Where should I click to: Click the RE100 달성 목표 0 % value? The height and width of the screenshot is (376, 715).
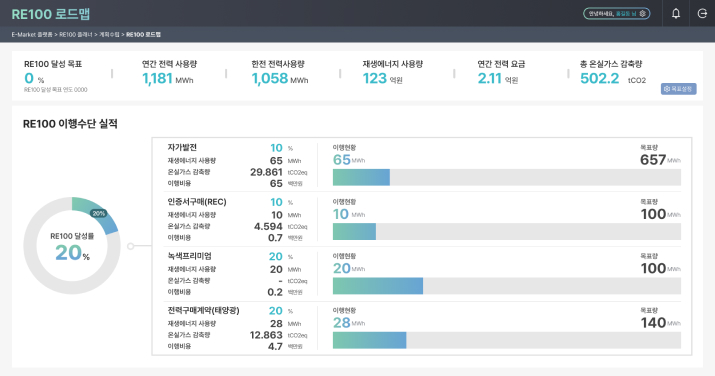click(34, 79)
